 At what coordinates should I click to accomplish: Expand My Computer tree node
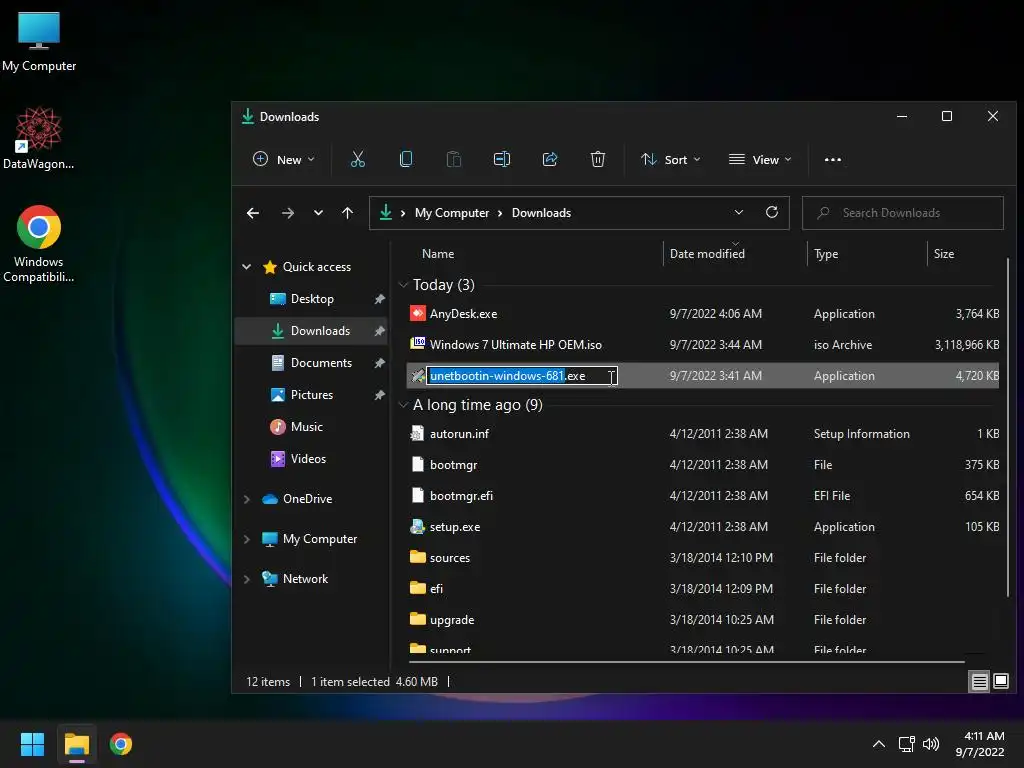[x=247, y=539]
